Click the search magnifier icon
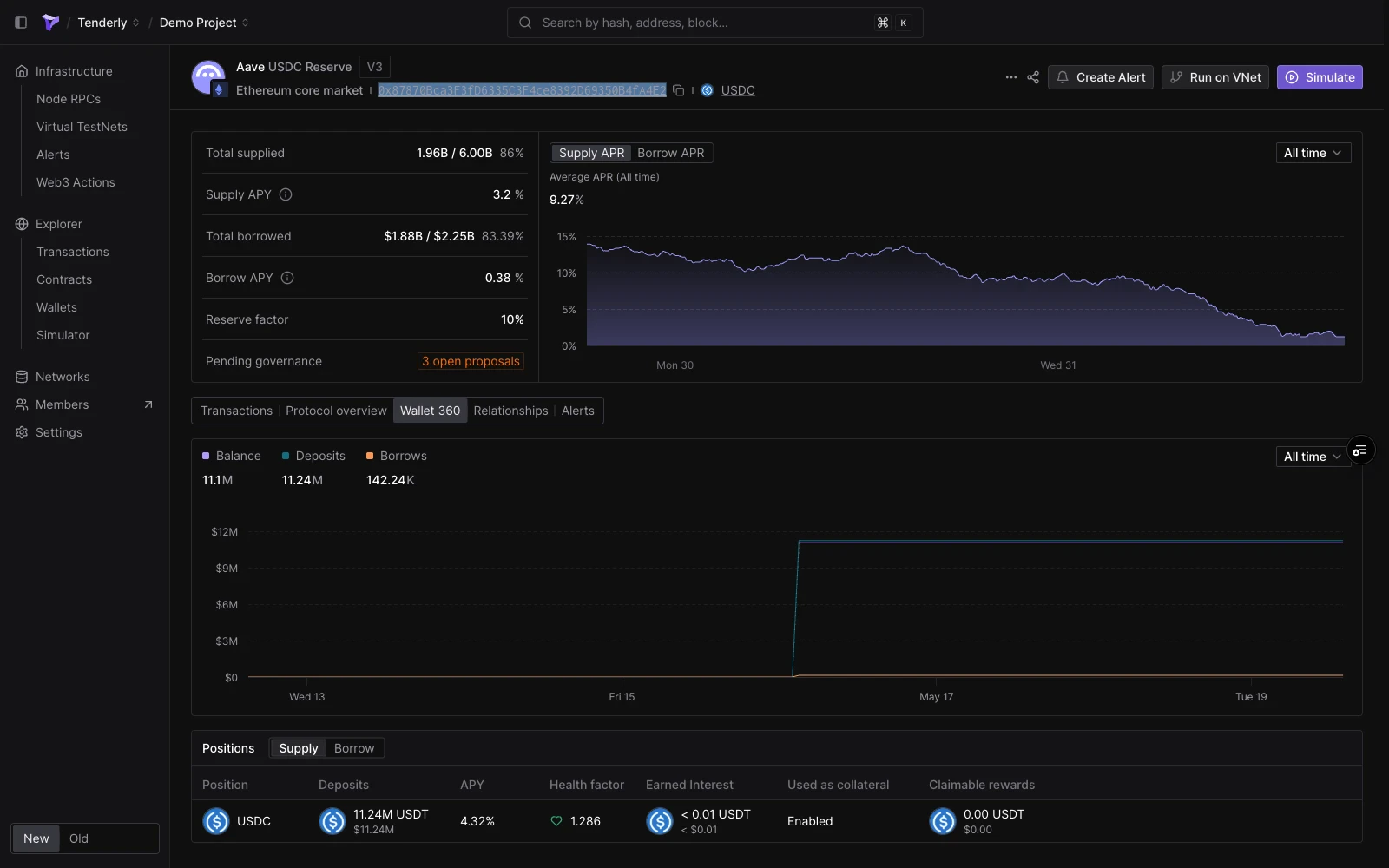The width and height of the screenshot is (1389, 868). tap(525, 23)
